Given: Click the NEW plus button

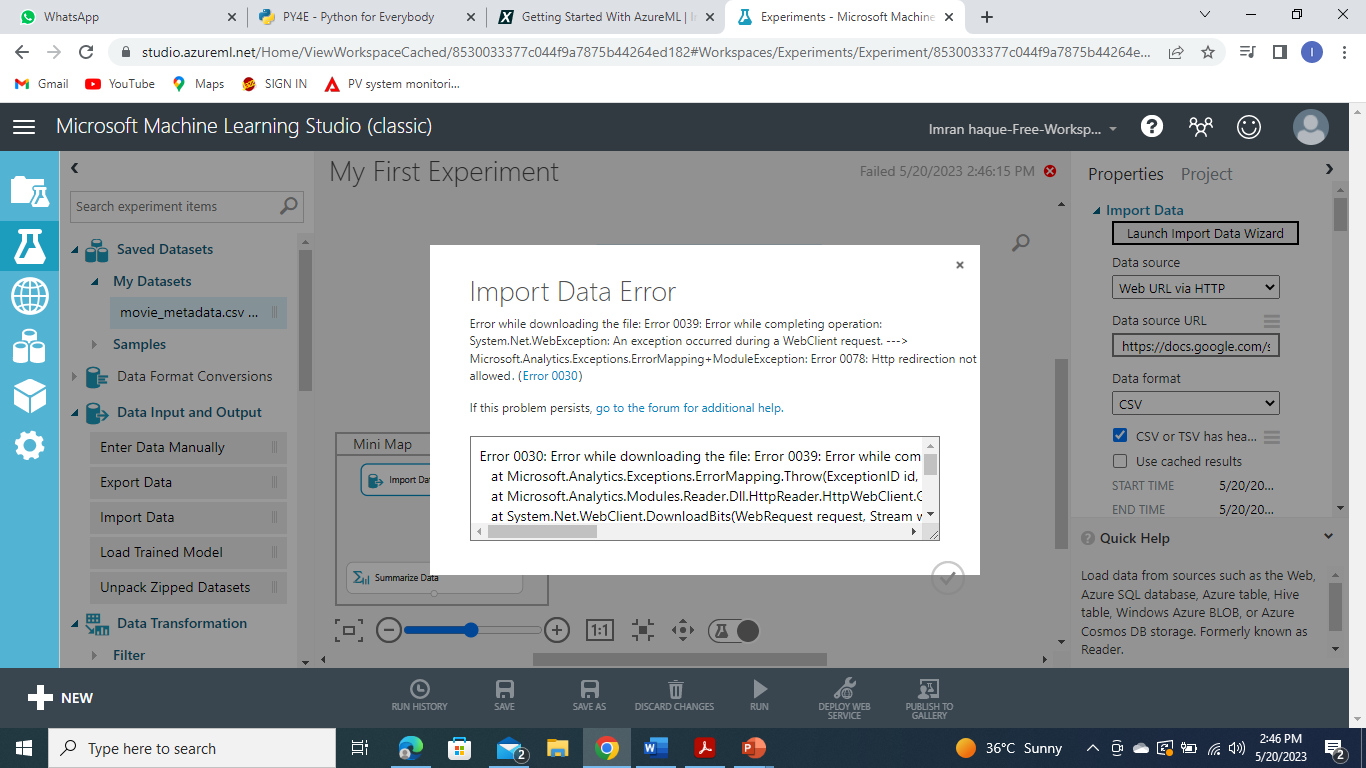Looking at the screenshot, I should tap(60, 698).
